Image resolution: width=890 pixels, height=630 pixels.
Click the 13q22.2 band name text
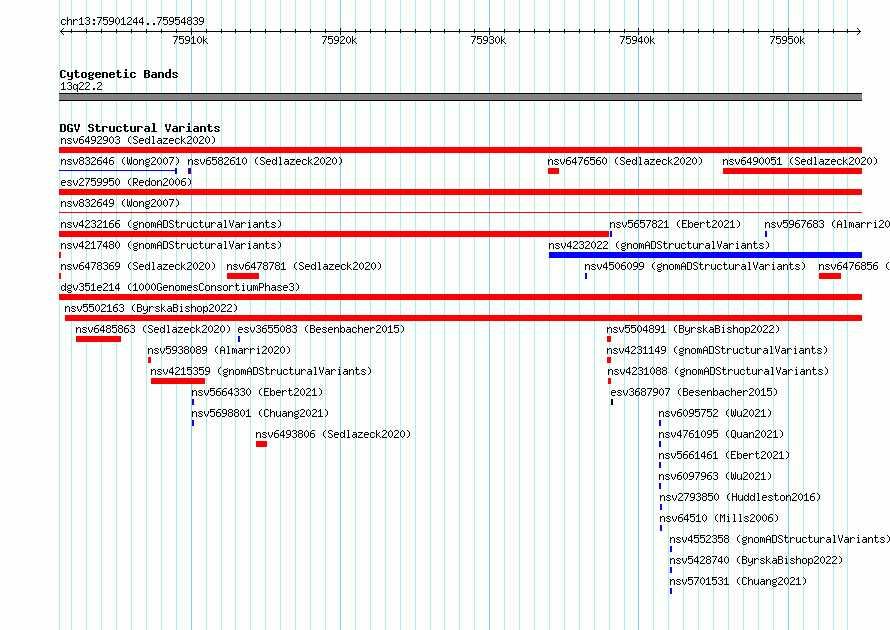(81, 86)
